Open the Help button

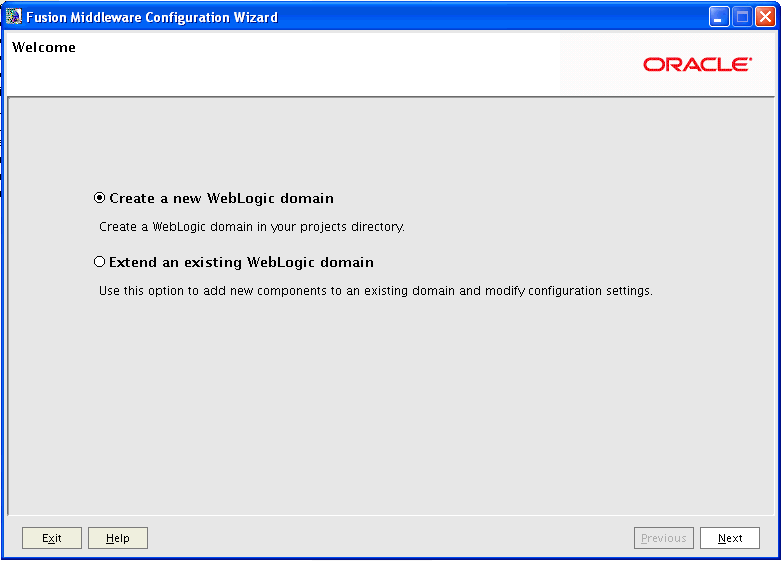[118, 538]
